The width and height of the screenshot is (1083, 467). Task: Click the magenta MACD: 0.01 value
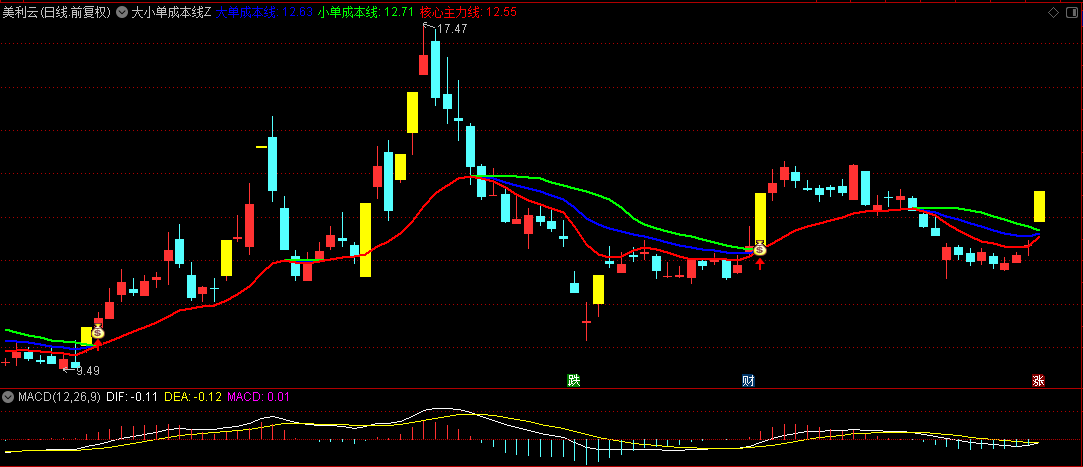258,397
